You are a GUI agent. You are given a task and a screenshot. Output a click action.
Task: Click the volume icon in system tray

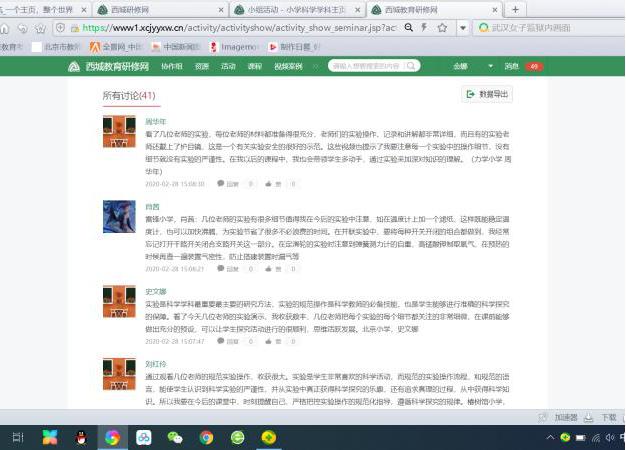tap(610, 438)
